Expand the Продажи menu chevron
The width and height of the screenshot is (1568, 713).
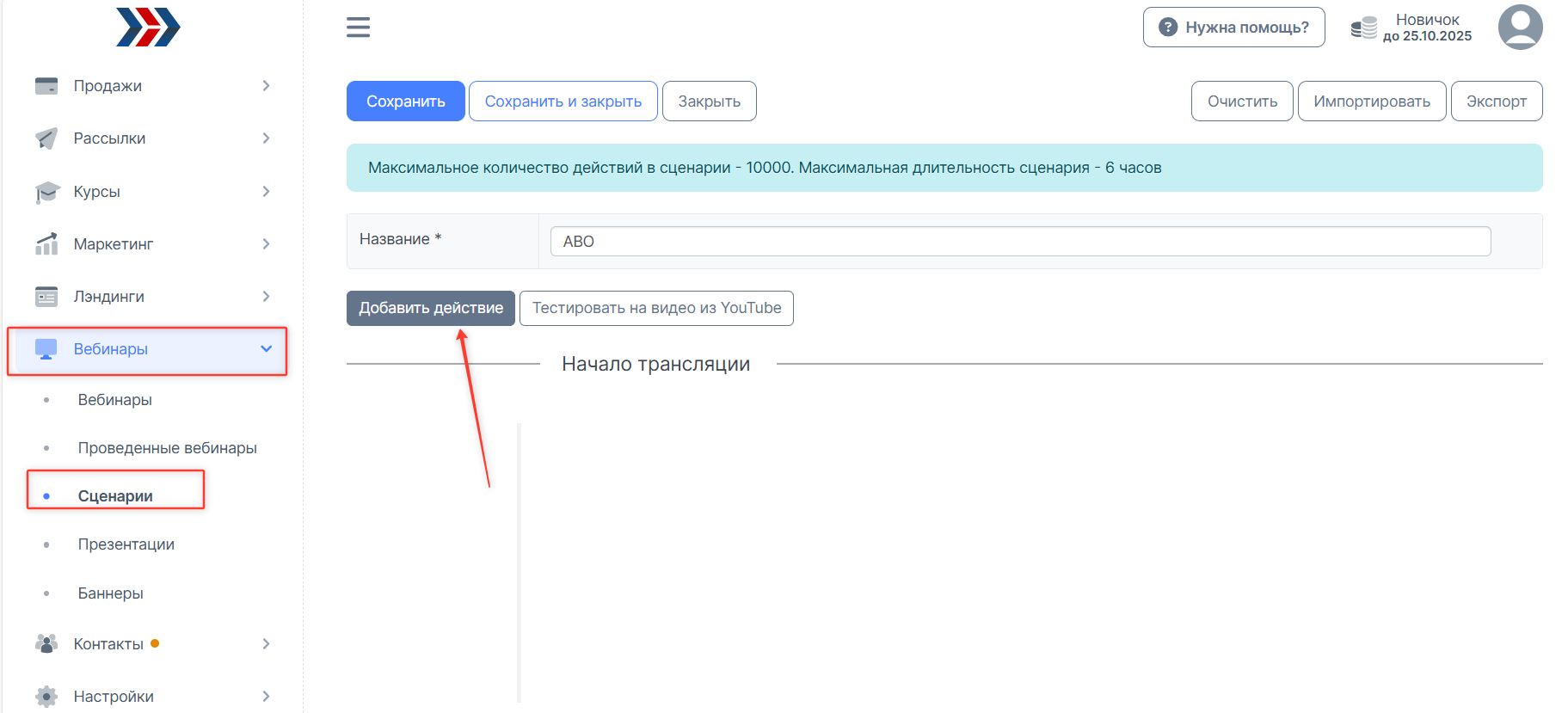pos(266,86)
